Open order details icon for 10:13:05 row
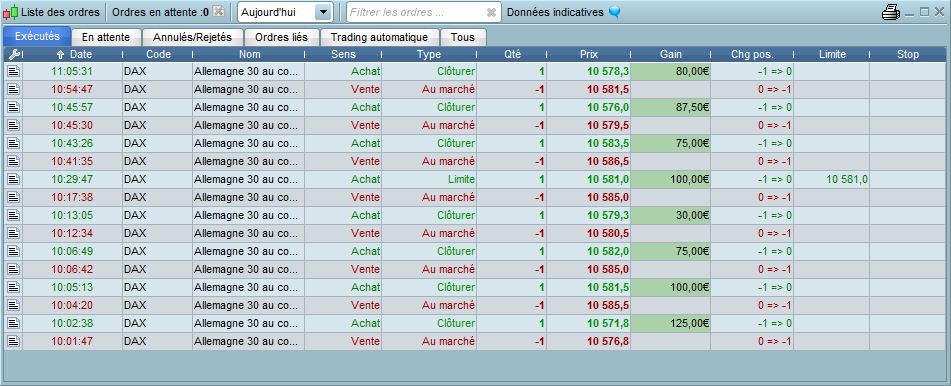Viewport: 951px width, 386px height. coord(13,215)
